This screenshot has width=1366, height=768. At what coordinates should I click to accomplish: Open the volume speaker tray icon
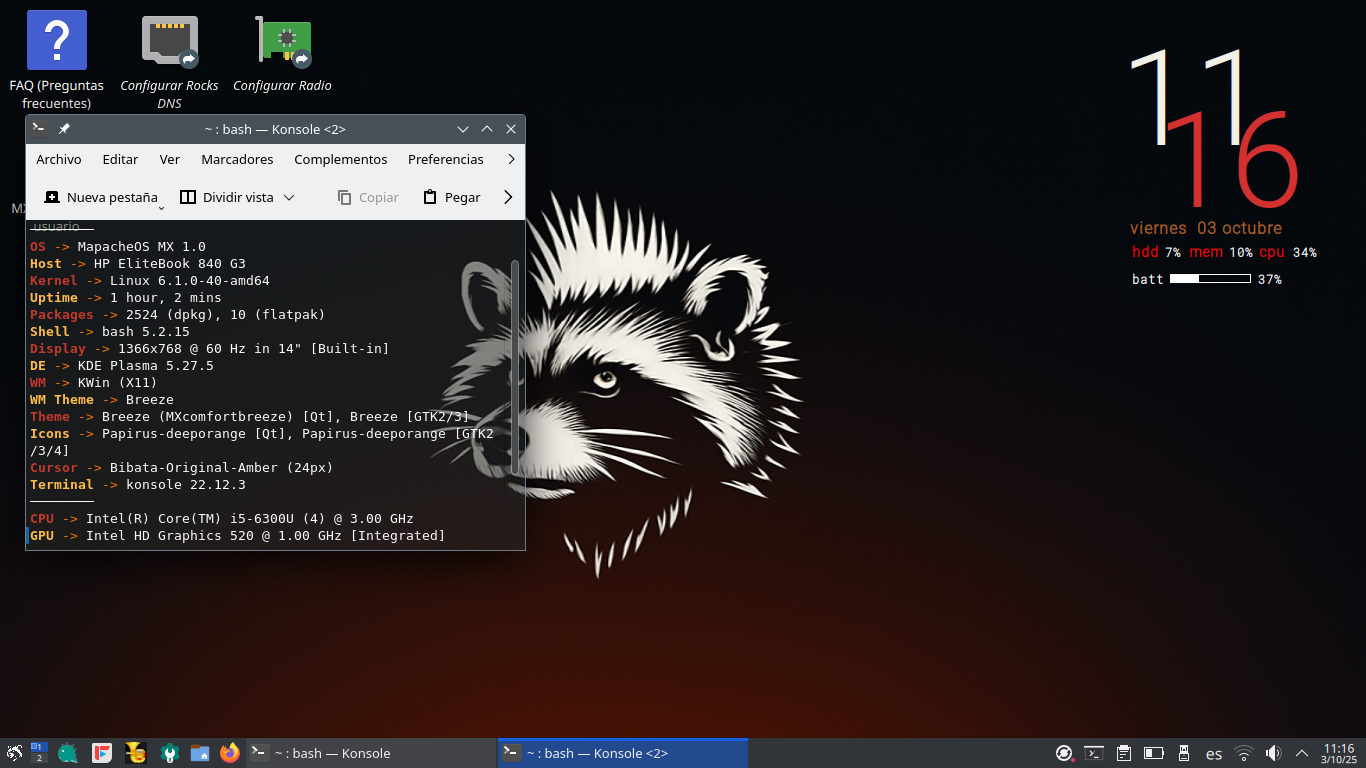(1273, 753)
